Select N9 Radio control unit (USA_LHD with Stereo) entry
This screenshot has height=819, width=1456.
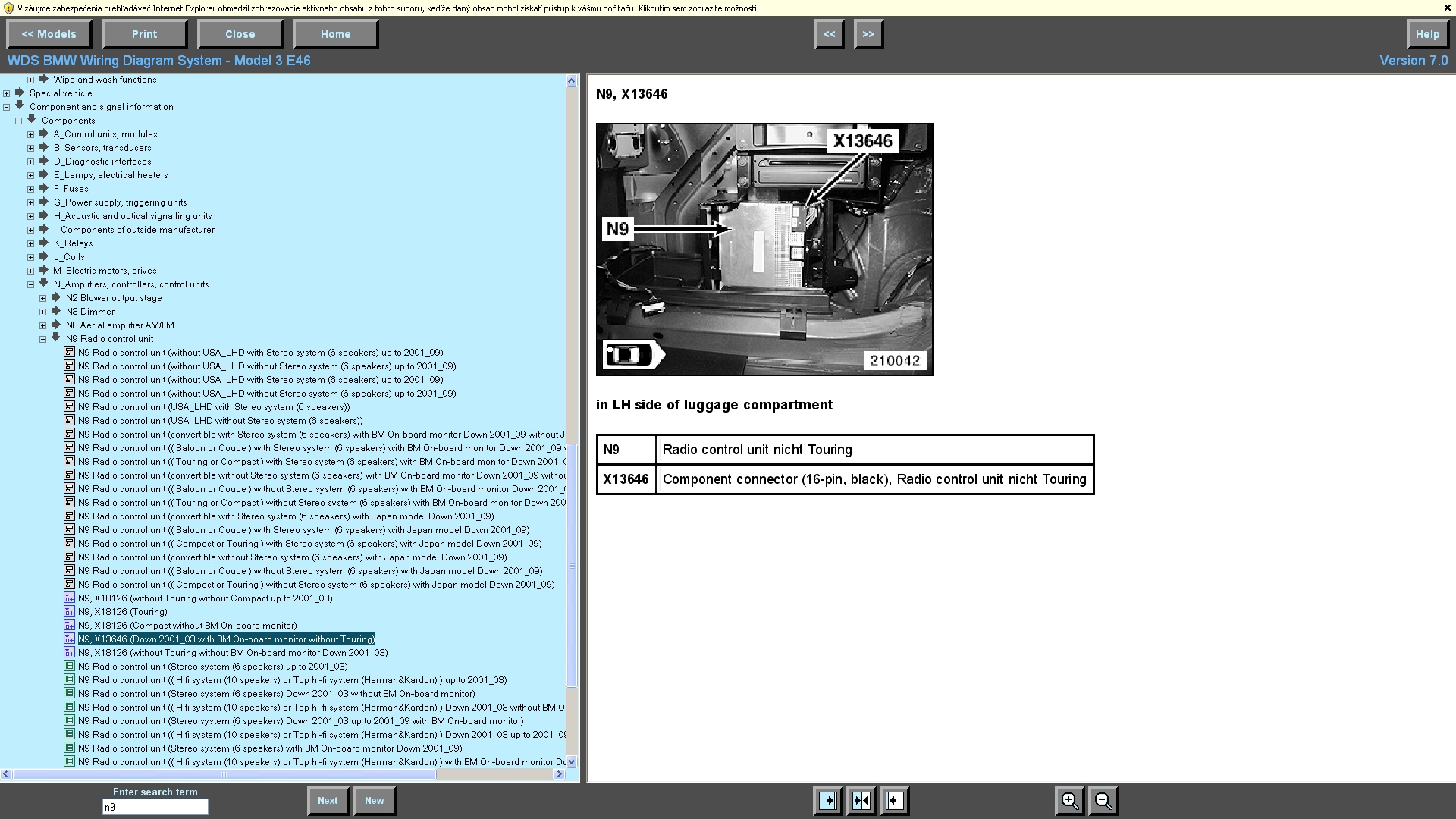pyautogui.click(x=213, y=407)
